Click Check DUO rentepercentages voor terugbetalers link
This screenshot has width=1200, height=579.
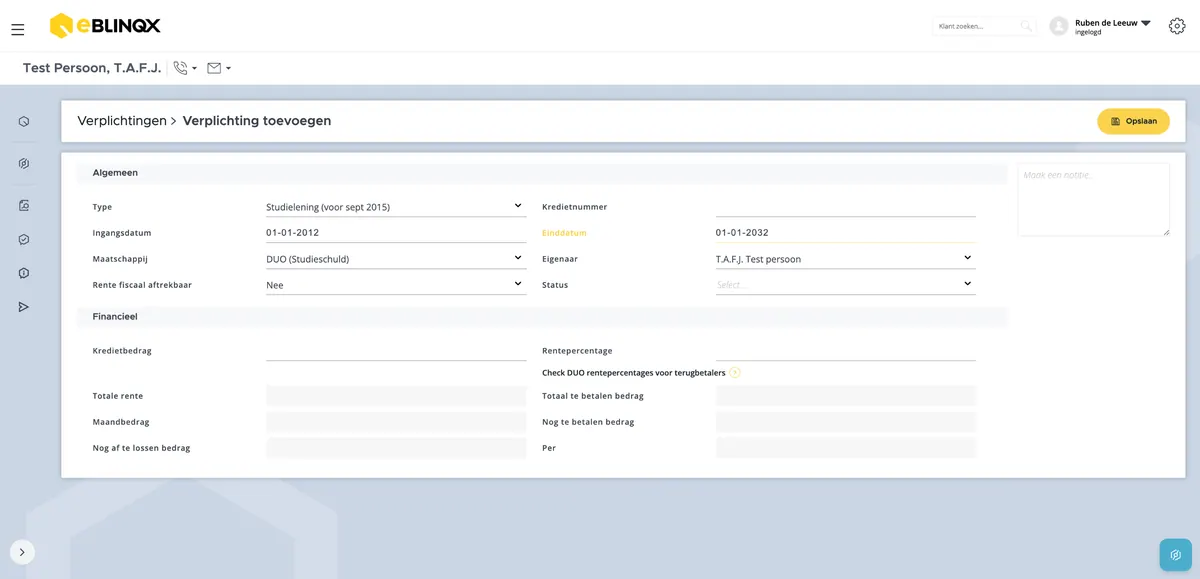pos(634,373)
